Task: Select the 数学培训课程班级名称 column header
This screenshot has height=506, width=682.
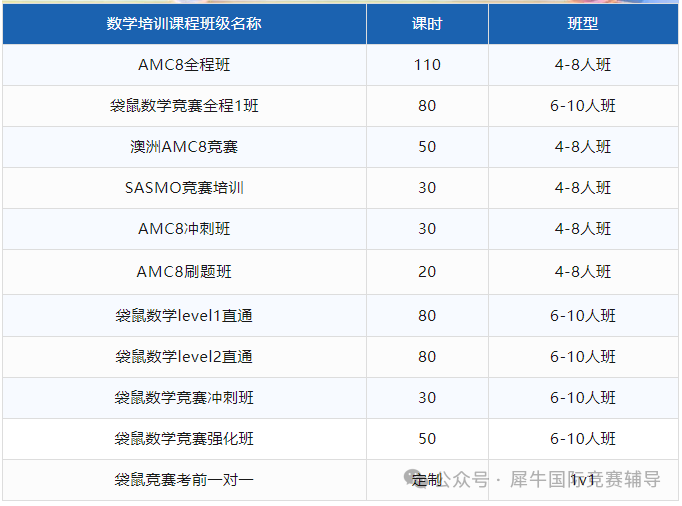Action: point(184,23)
